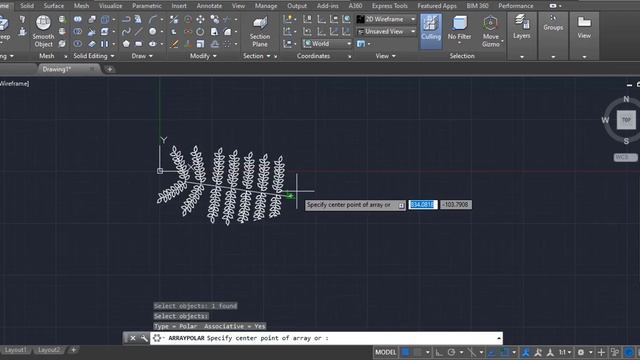Toggle snap mode in status bar
The height and width of the screenshot is (360, 640).
(418, 352)
